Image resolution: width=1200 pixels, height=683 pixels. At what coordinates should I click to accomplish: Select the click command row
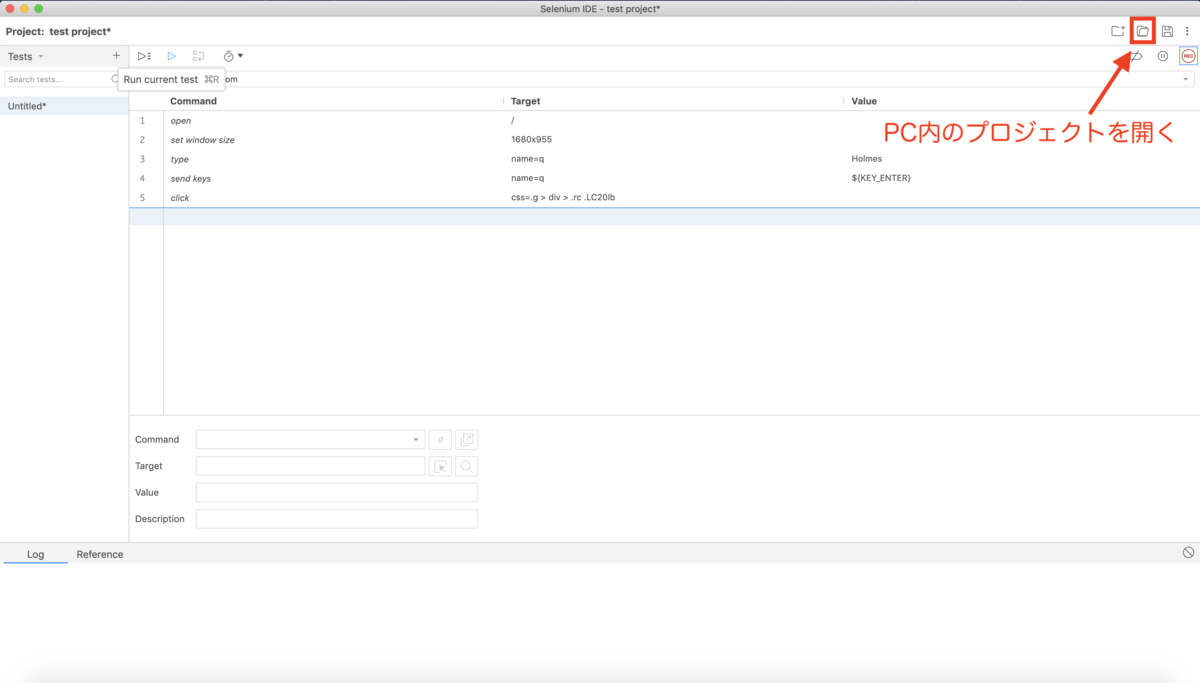point(664,198)
